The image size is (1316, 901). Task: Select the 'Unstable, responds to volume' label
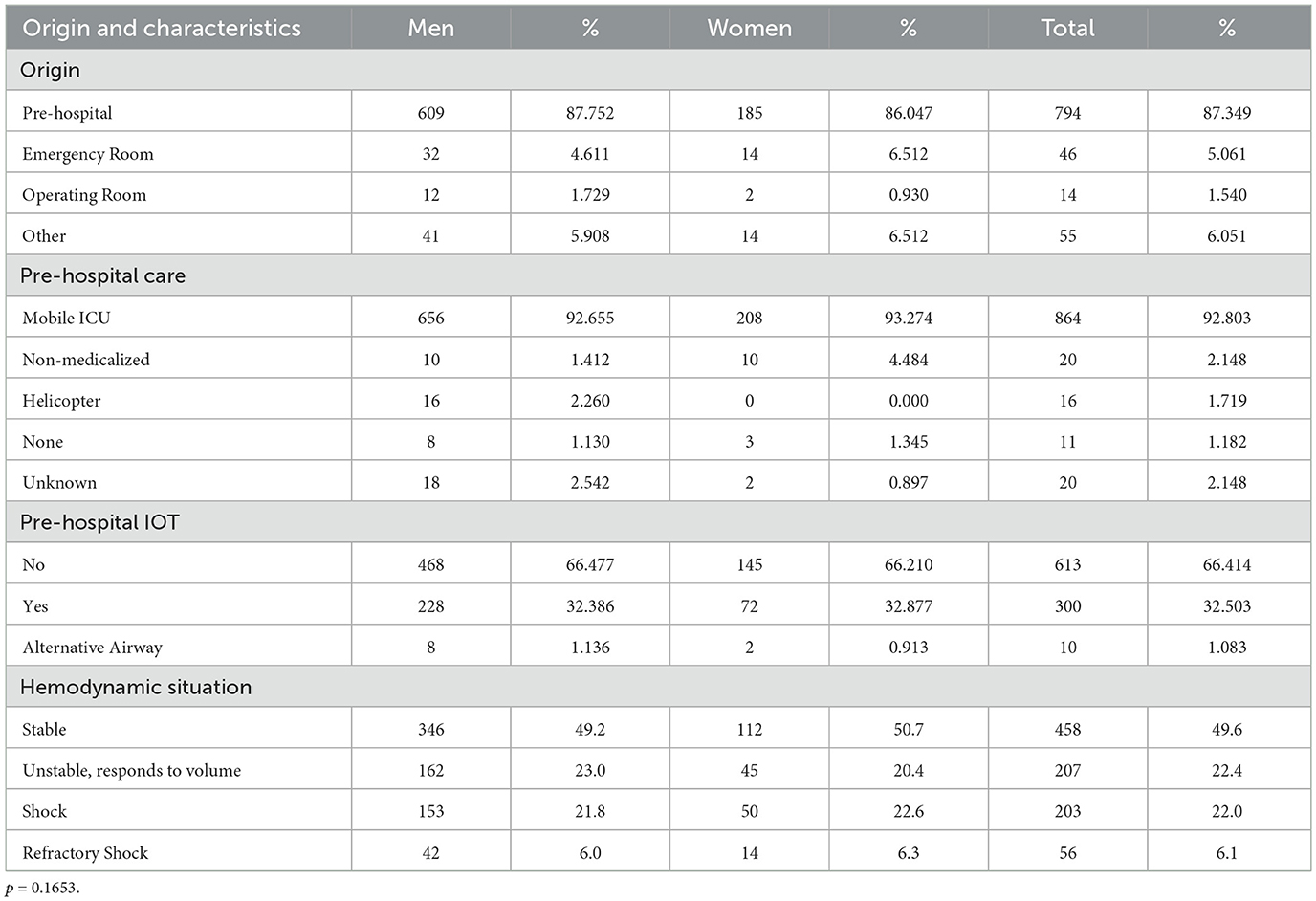click(132, 770)
